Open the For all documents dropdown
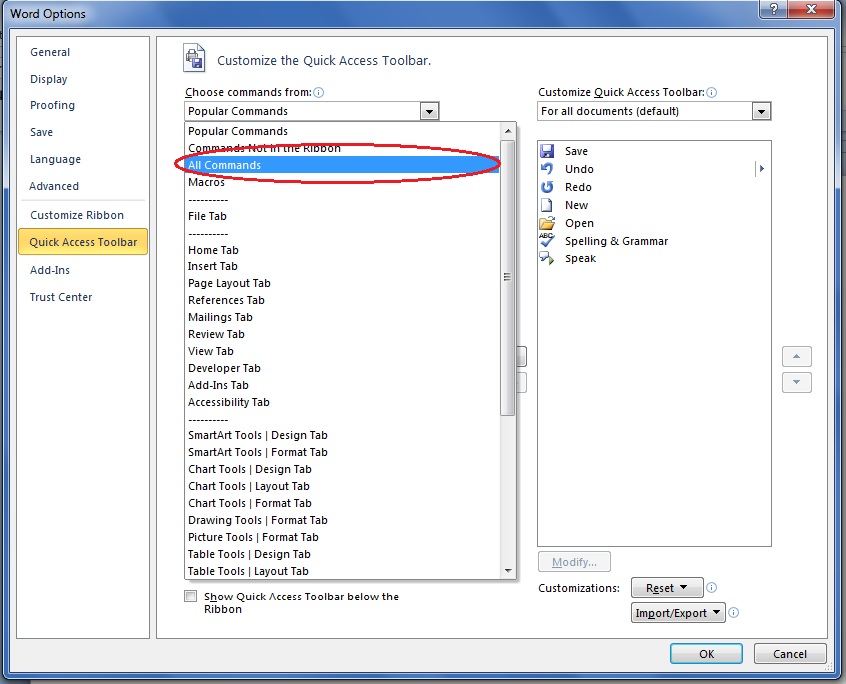This screenshot has width=846, height=684. [x=763, y=111]
